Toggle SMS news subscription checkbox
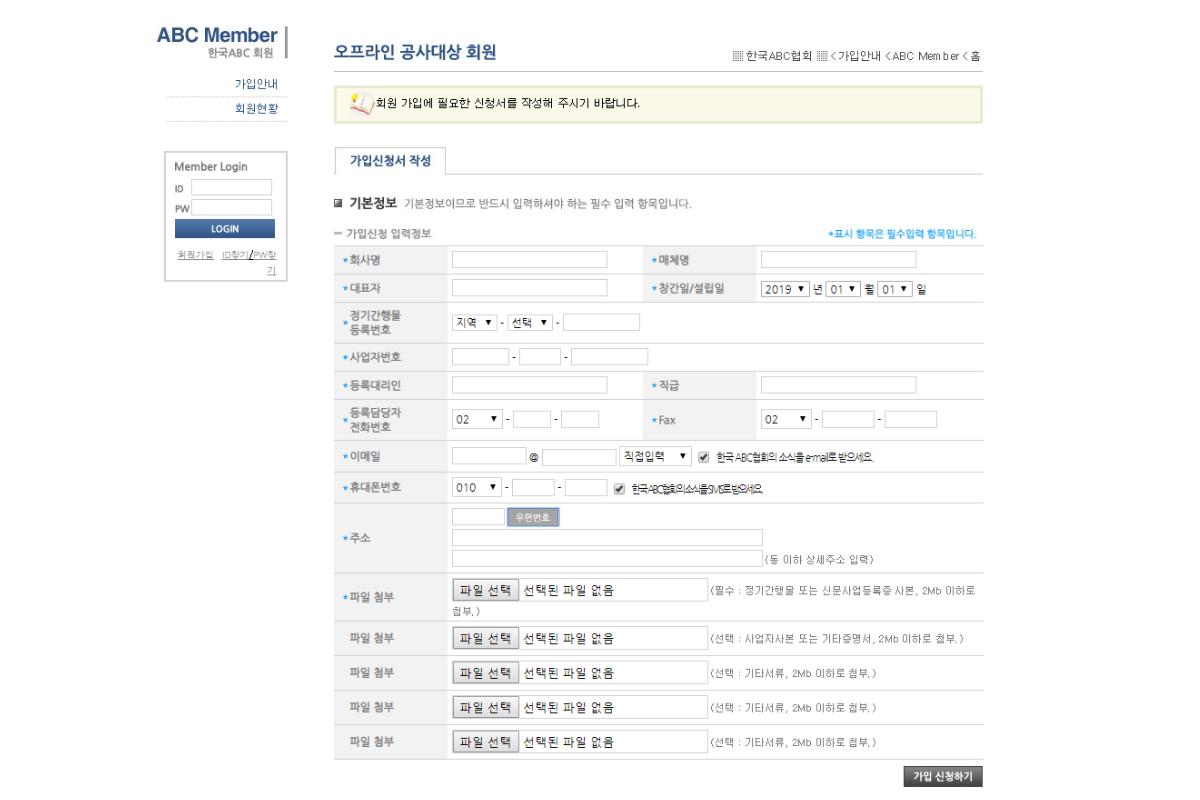The height and width of the screenshot is (800, 1200). (x=619, y=489)
